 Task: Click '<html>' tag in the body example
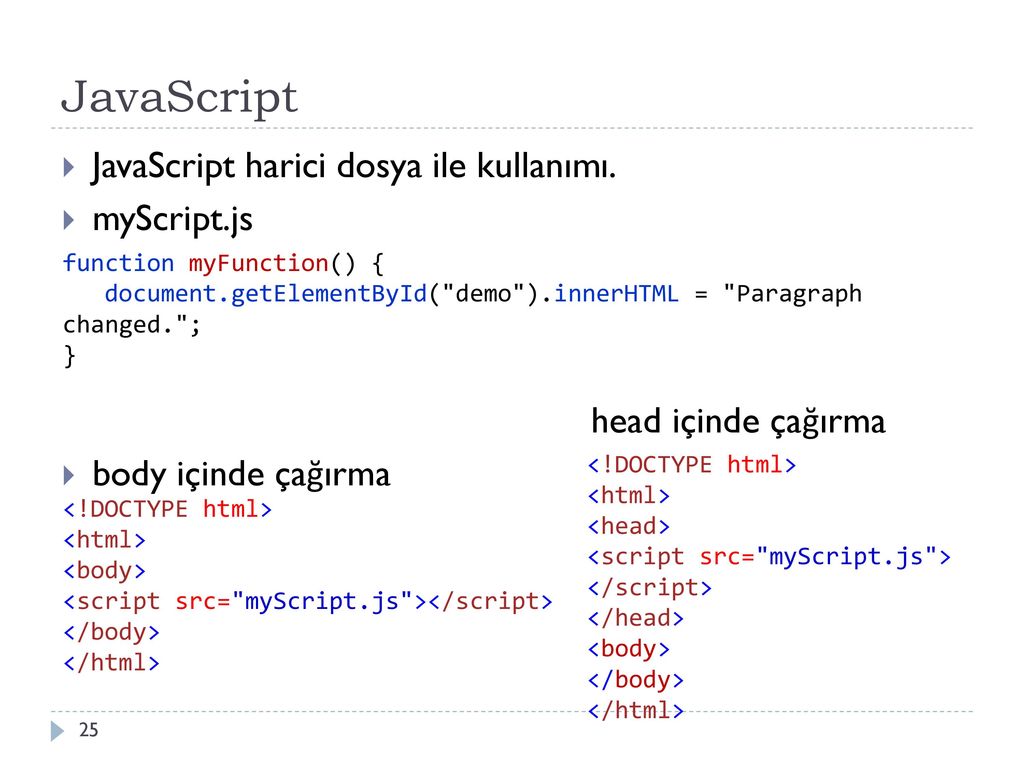[x=104, y=540]
